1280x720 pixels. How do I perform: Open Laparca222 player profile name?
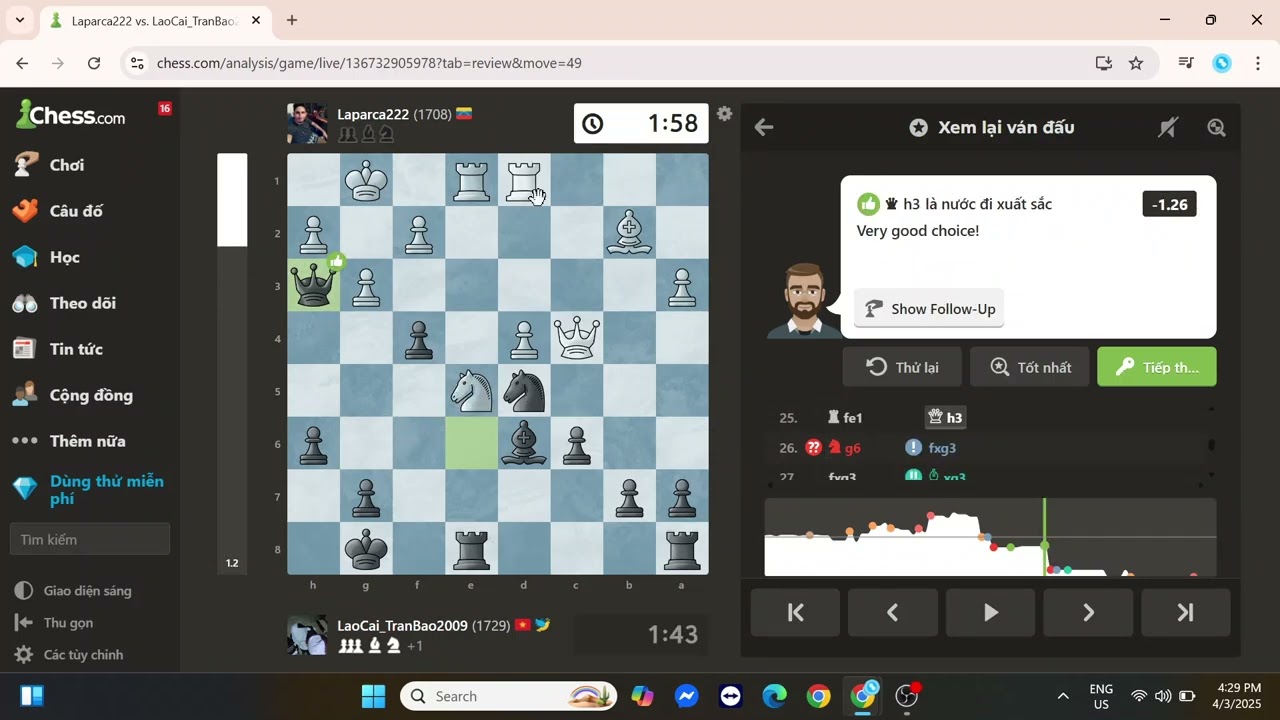pyautogui.click(x=373, y=114)
